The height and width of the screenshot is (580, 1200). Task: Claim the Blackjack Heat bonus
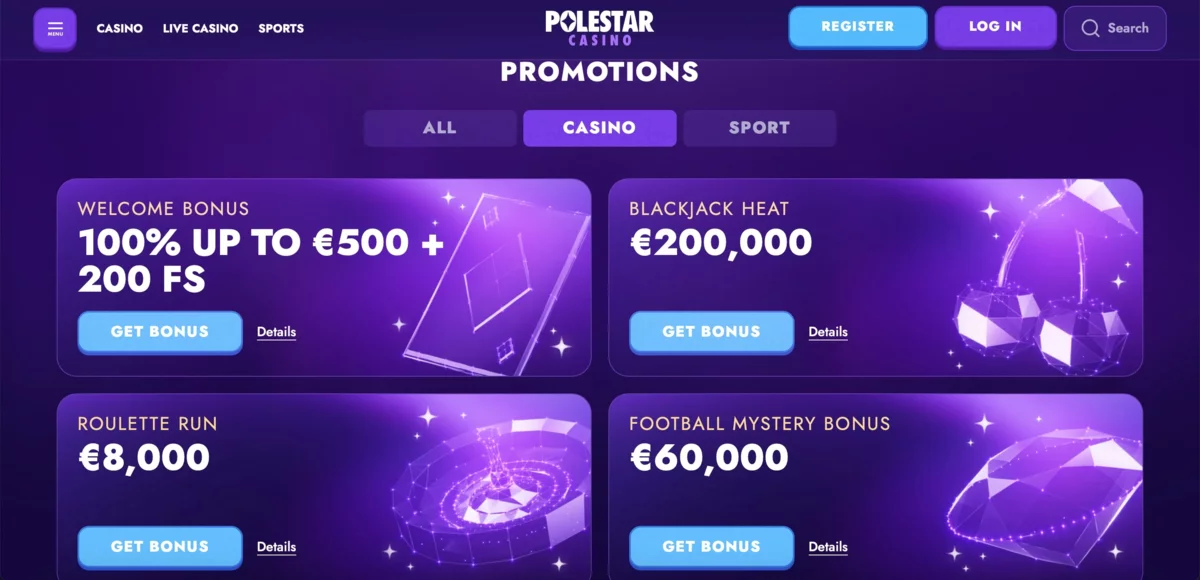click(x=711, y=332)
